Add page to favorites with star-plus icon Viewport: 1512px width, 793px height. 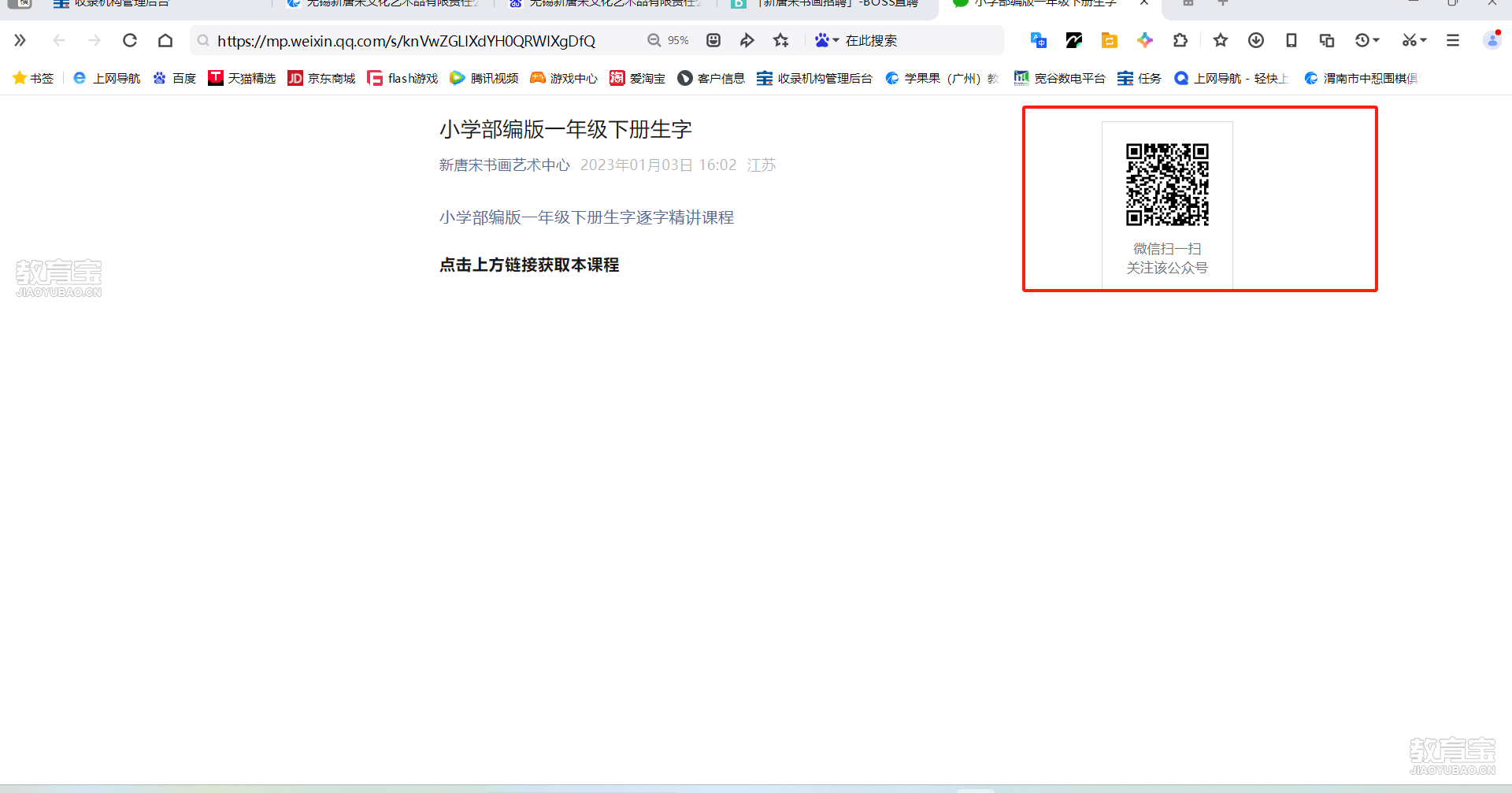click(781, 40)
